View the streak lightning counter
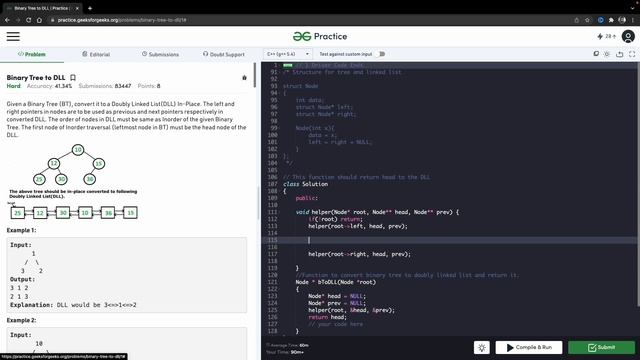 point(606,36)
